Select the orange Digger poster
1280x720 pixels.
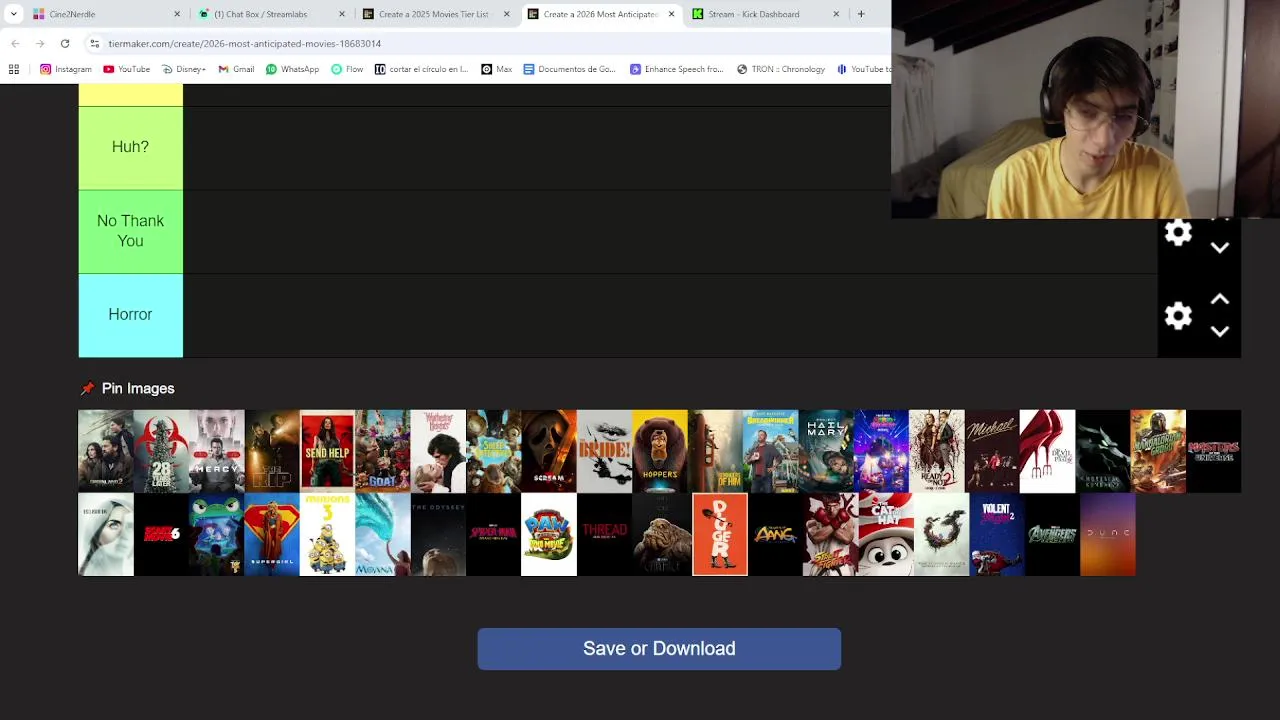click(720, 535)
